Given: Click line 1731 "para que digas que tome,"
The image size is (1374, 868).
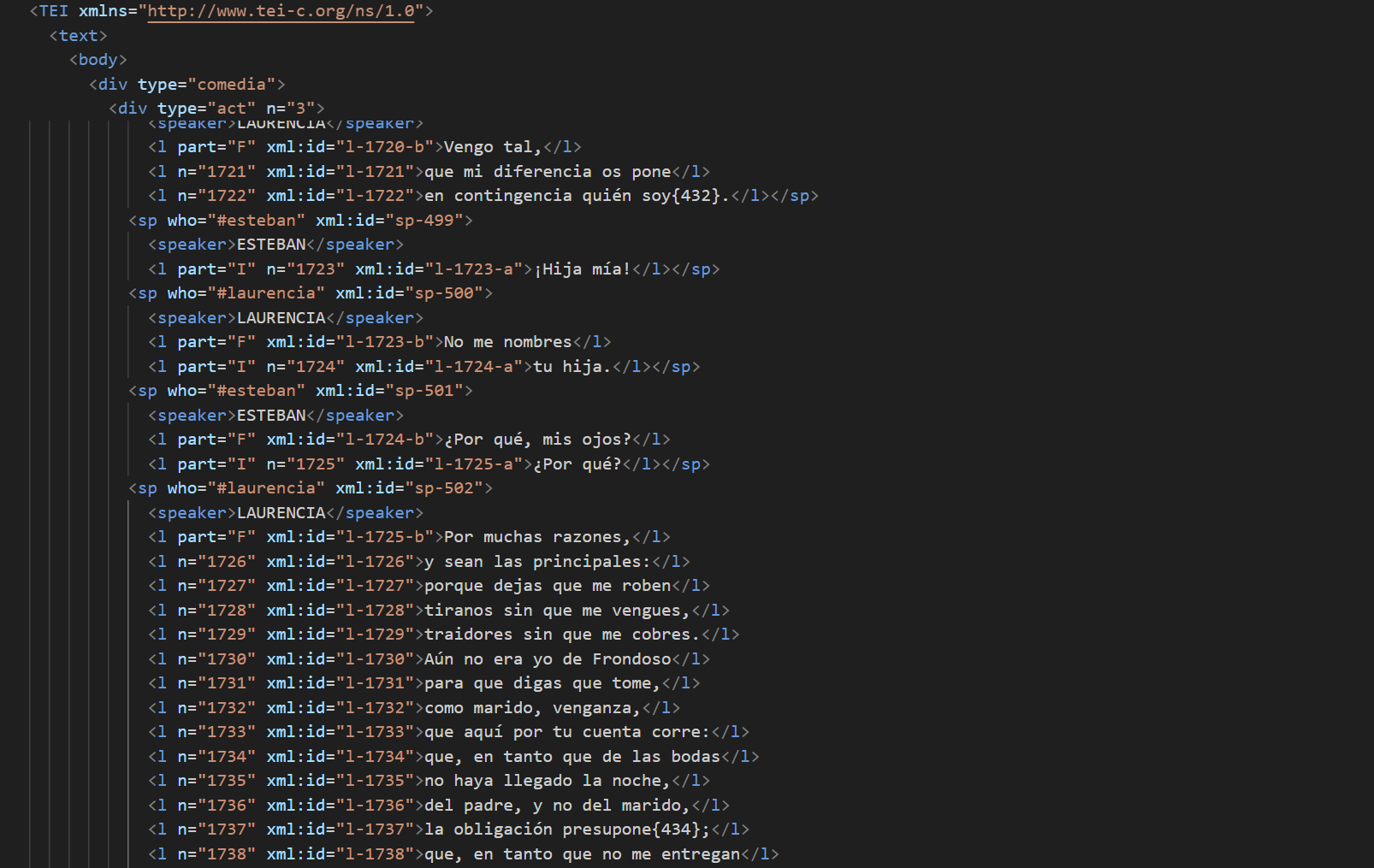Looking at the screenshot, I should 424,683.
